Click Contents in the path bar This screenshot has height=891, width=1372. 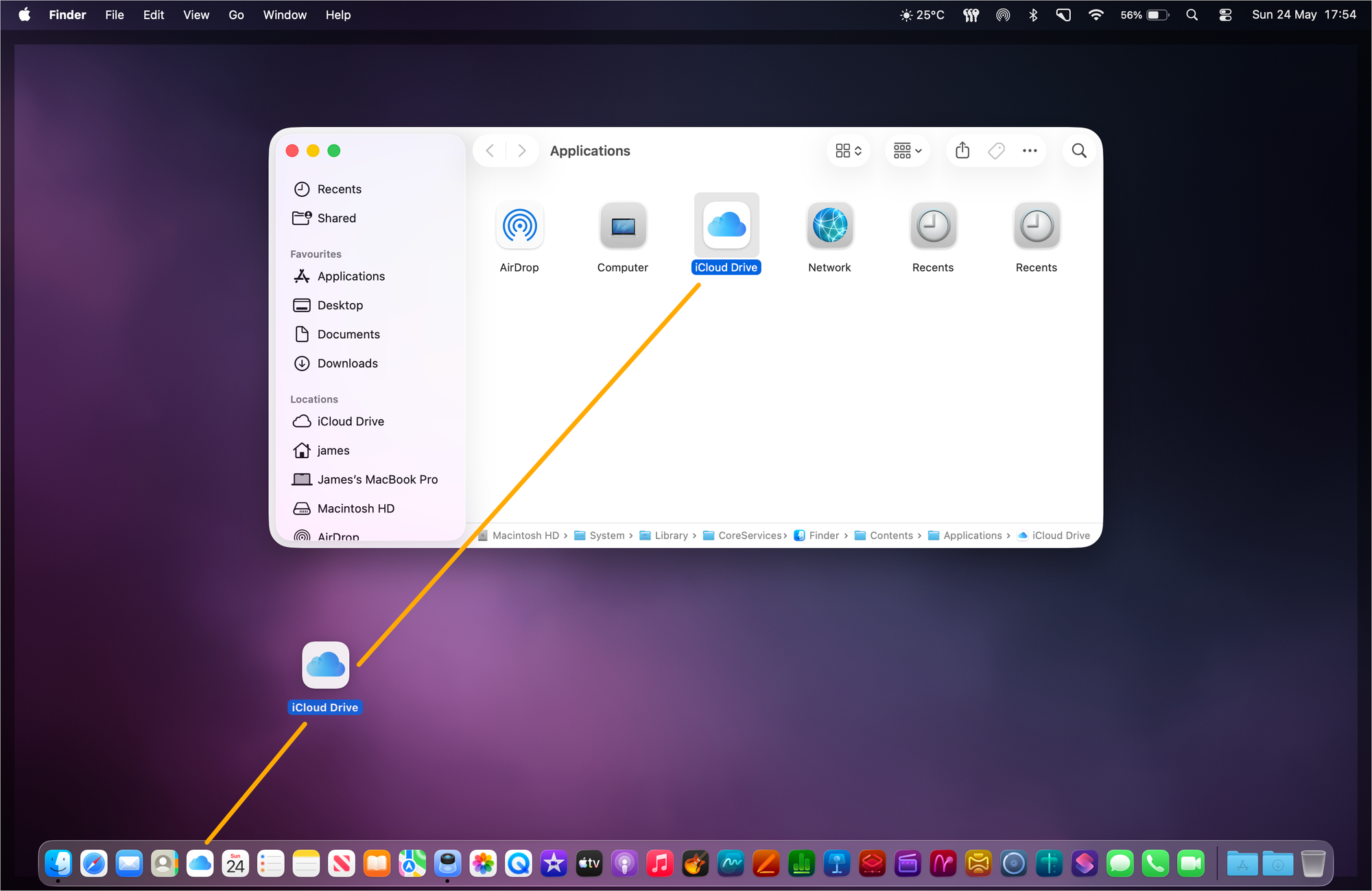pos(884,536)
